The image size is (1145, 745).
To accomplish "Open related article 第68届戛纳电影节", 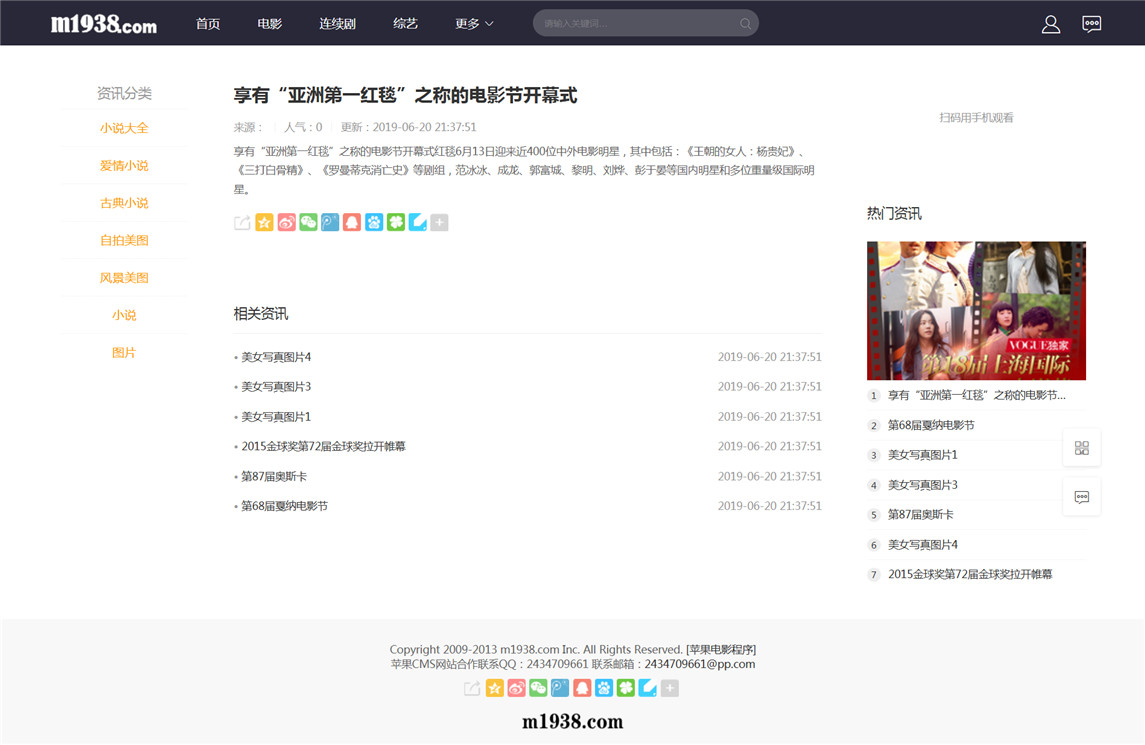I will 285,506.
